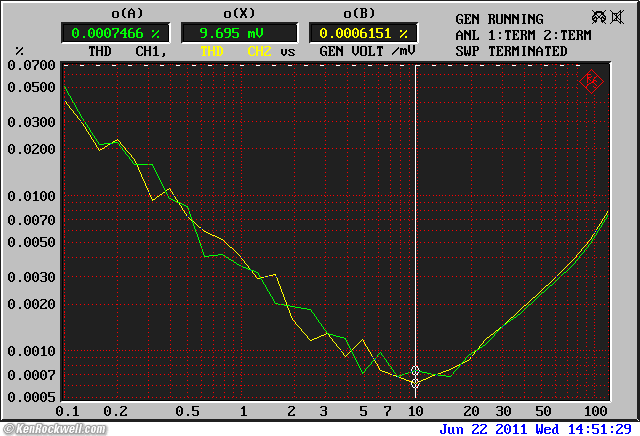Click the o(A) cursor label
The width and height of the screenshot is (640, 436).
[x=127, y=13]
